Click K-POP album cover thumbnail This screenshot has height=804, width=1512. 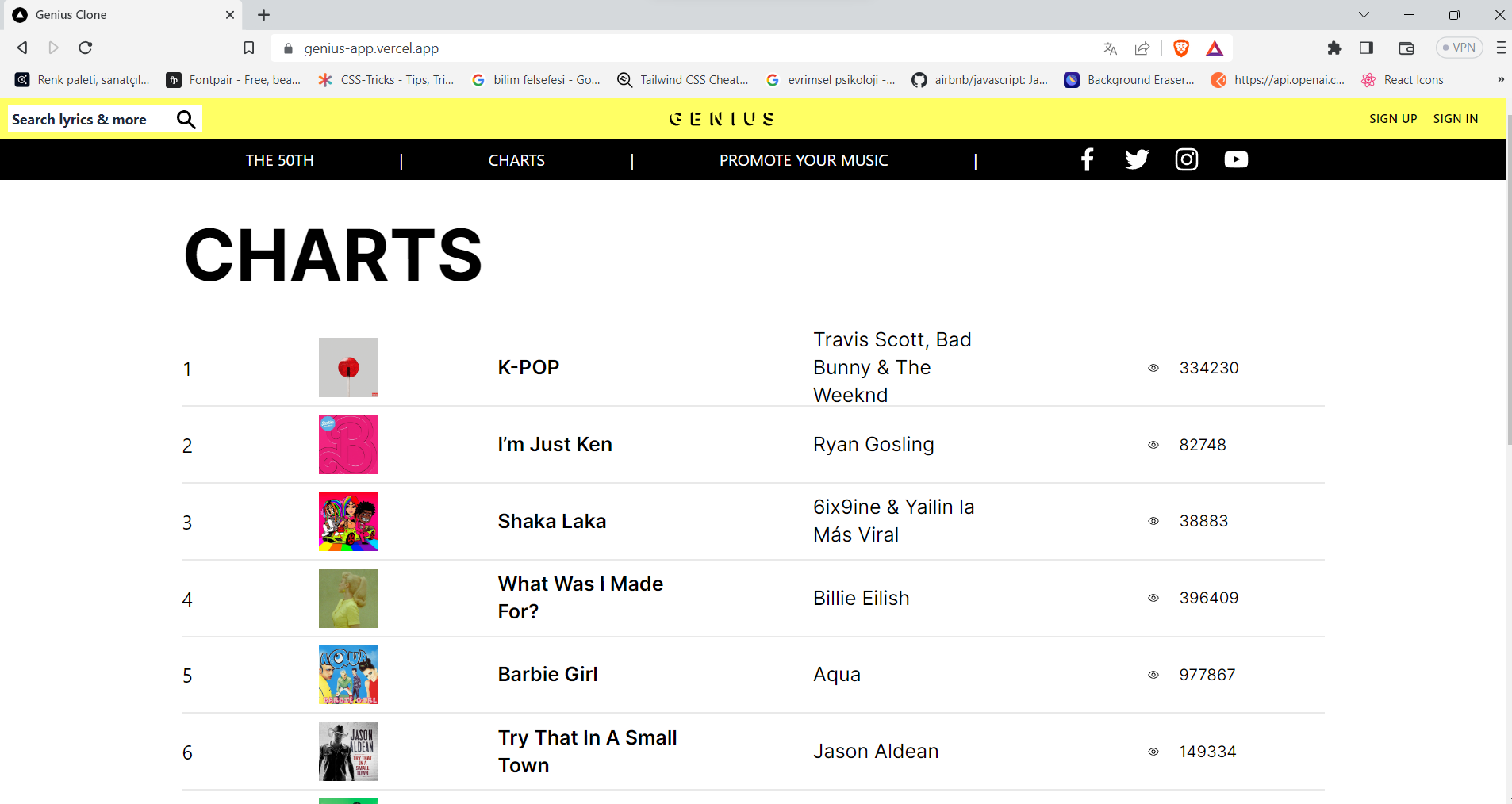348,368
